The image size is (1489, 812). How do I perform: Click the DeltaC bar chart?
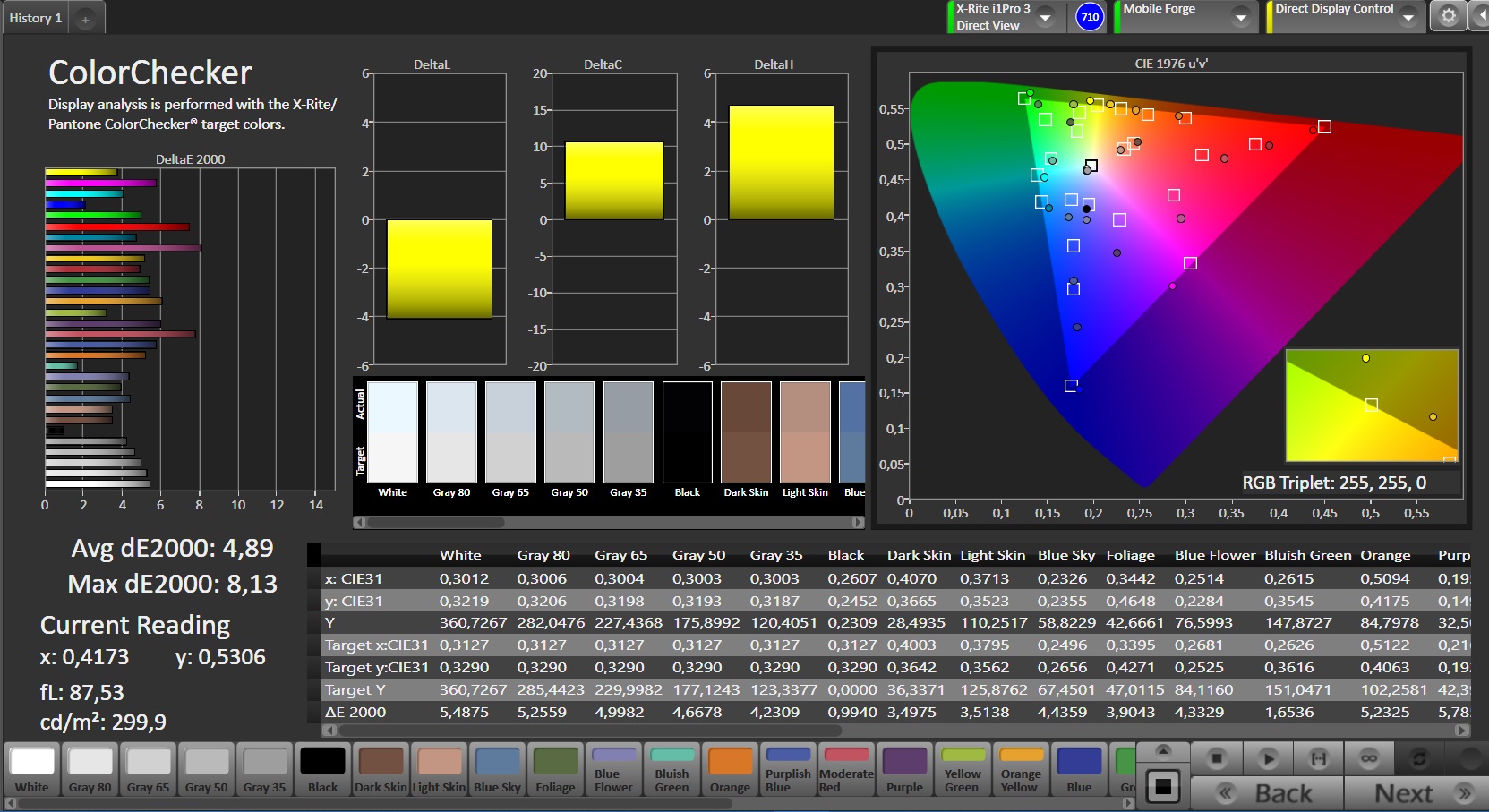pos(614,219)
